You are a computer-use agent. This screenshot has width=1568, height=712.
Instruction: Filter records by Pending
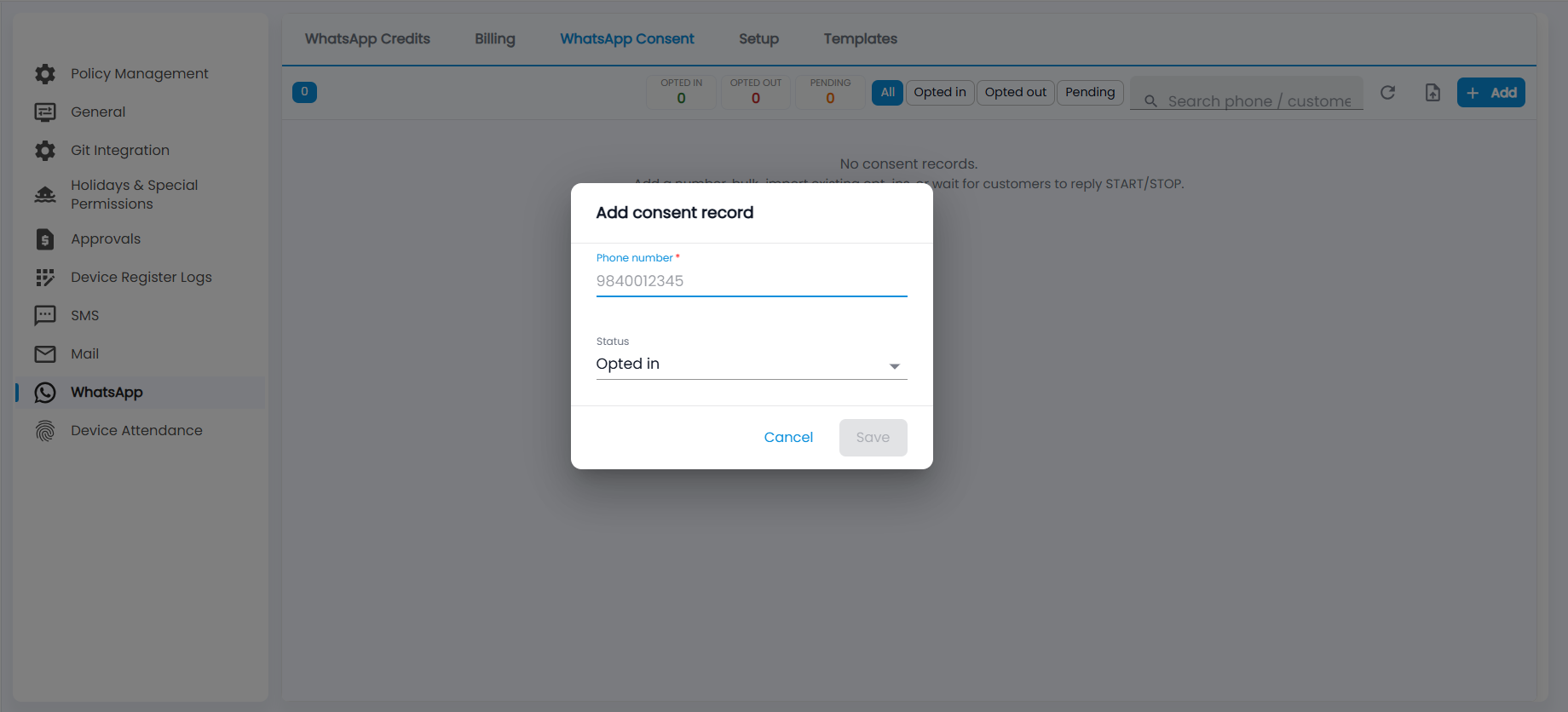(1090, 92)
